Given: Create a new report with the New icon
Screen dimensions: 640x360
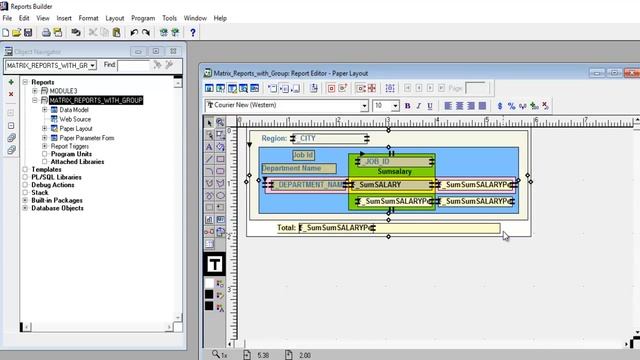Looking at the screenshot, I should 6,33.
